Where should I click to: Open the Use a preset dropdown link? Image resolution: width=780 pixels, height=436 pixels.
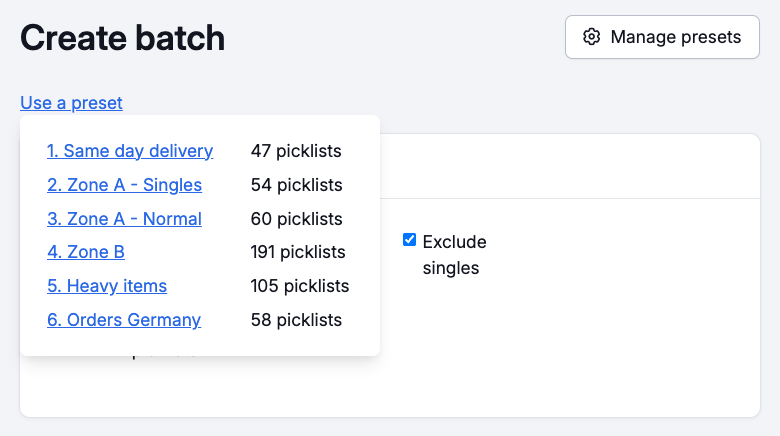pyautogui.click(x=71, y=102)
